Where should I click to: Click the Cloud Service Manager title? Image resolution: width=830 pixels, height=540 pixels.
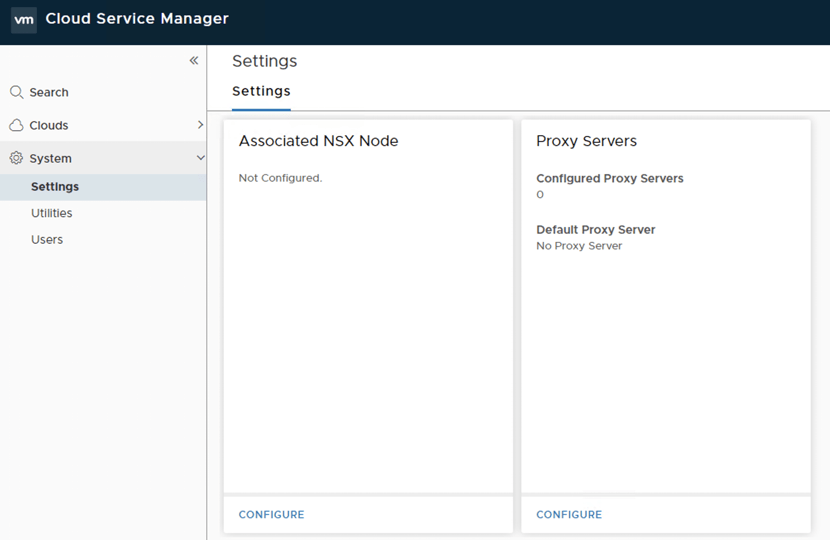point(137,19)
